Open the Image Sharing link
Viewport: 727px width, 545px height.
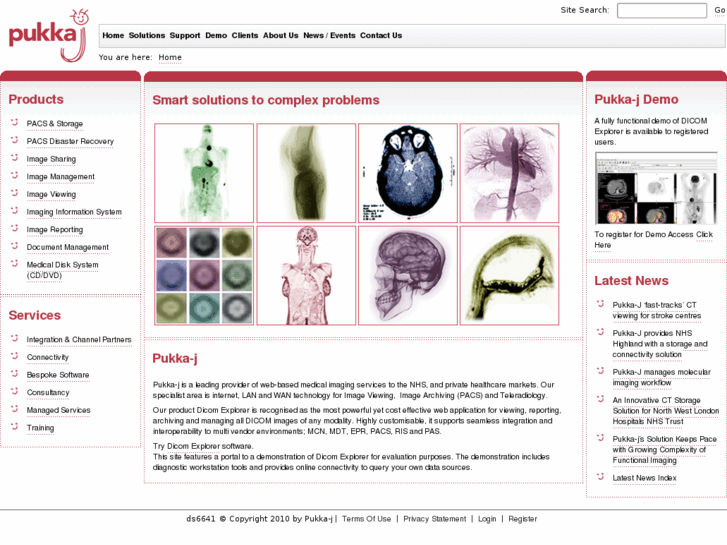click(51, 159)
